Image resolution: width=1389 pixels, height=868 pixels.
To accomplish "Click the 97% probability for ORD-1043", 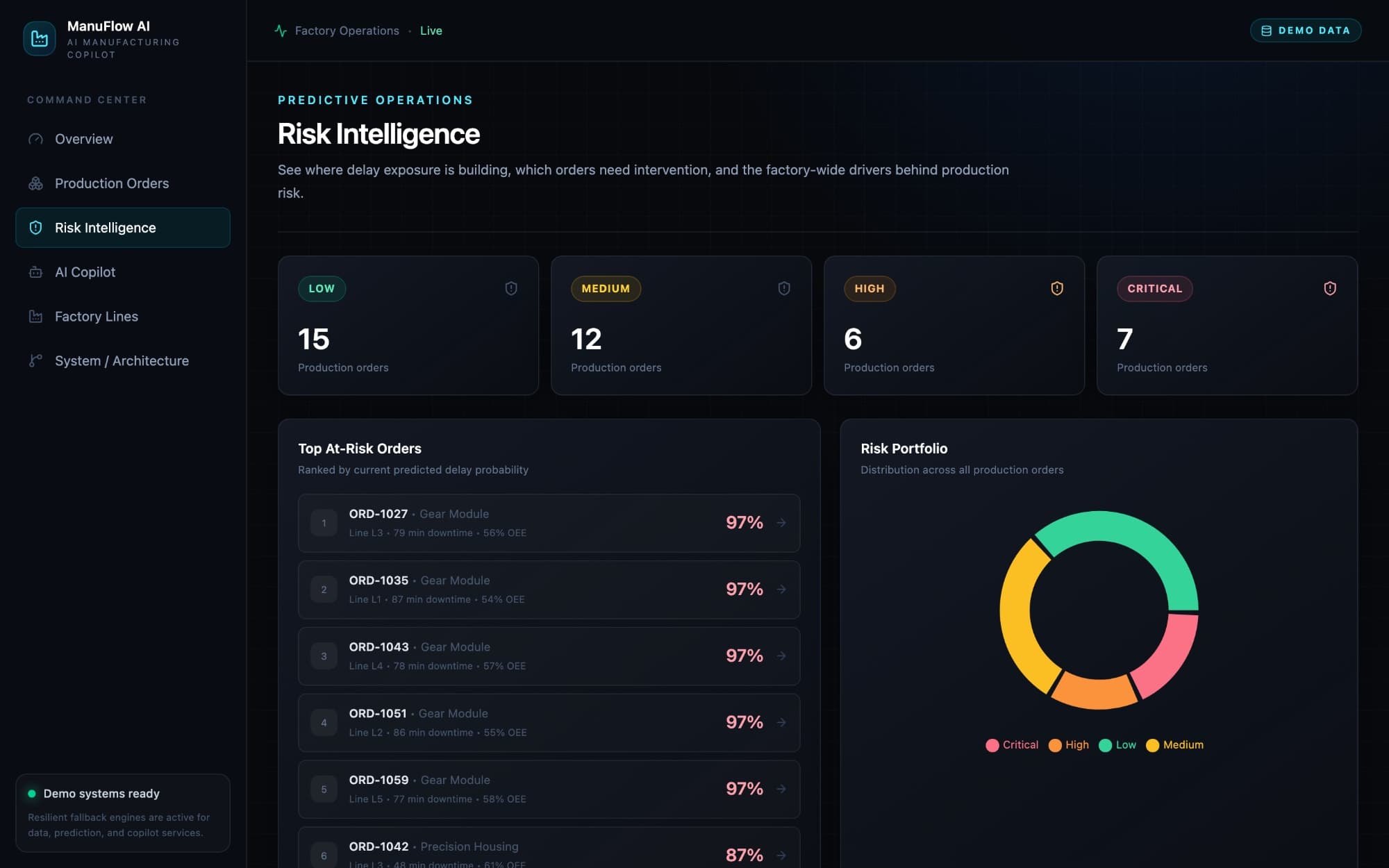I will [745, 656].
